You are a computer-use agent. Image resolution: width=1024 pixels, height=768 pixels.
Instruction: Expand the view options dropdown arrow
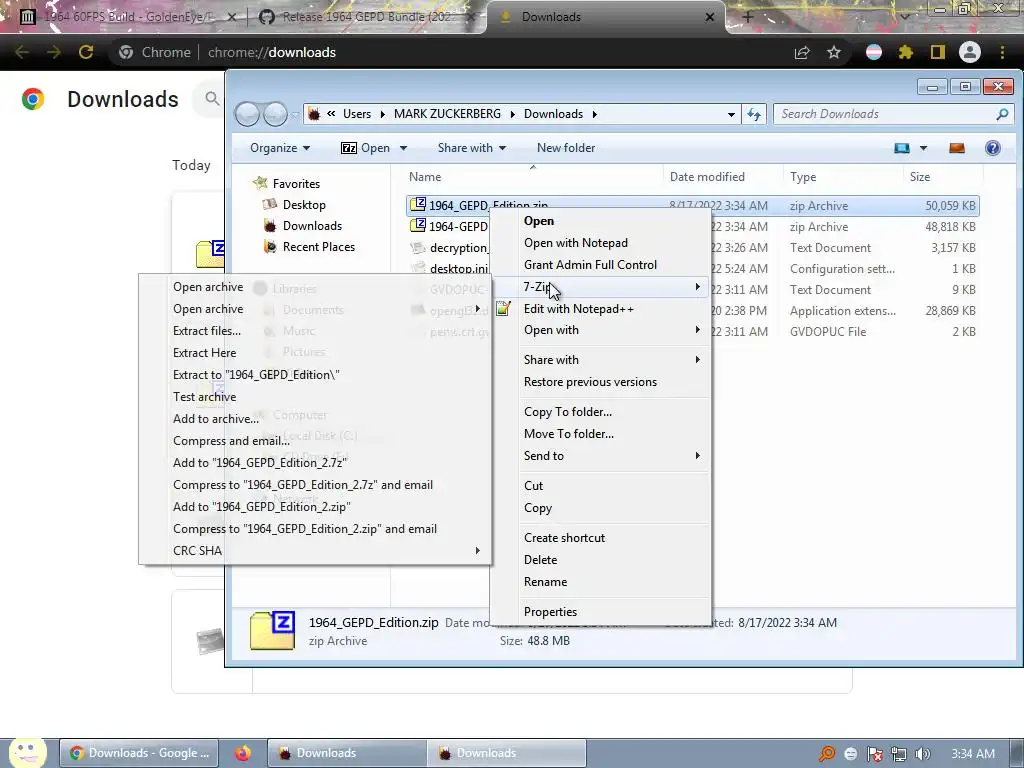(x=923, y=148)
